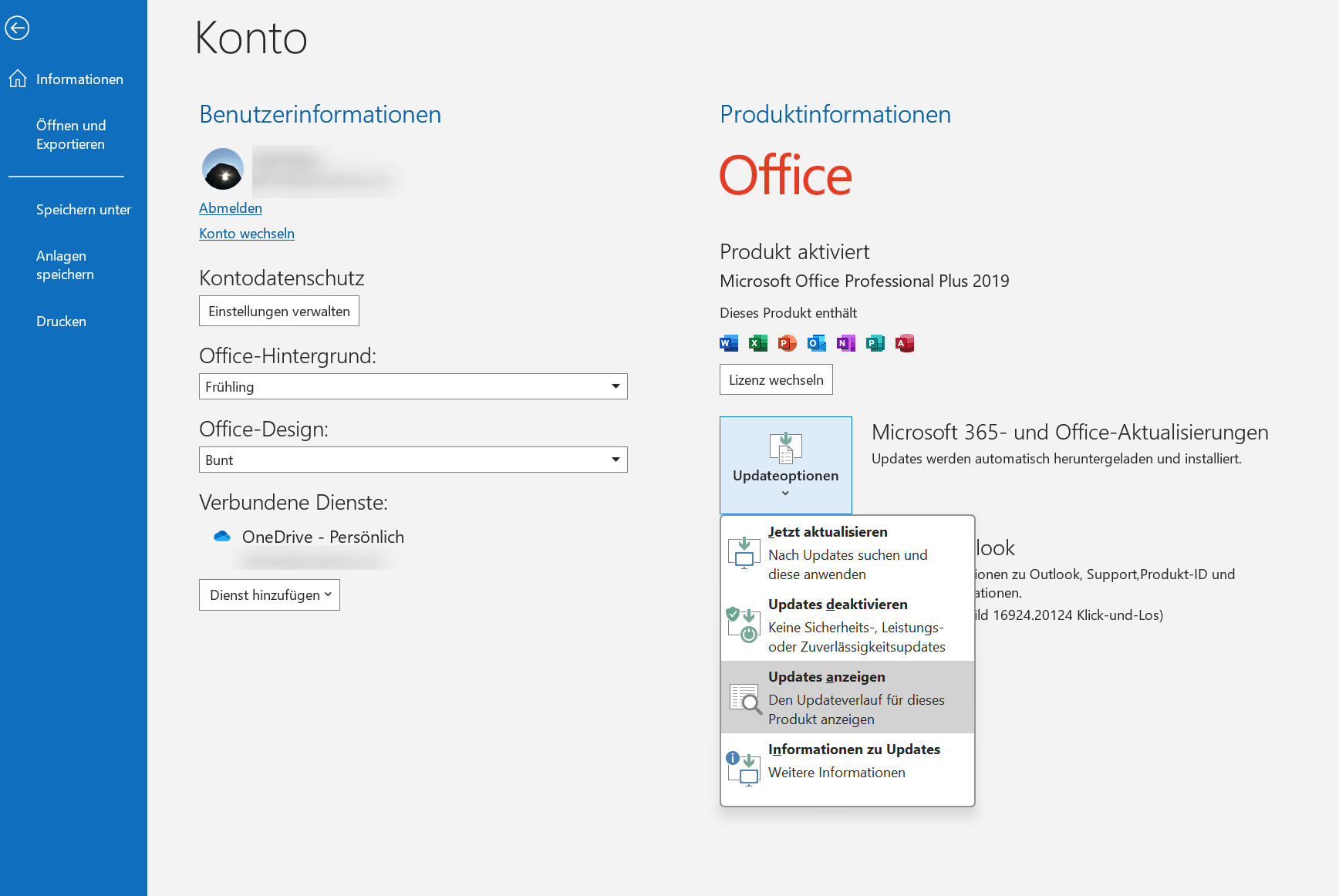The height and width of the screenshot is (896, 1339).
Task: Click the Outlook app icon
Action: pyautogui.click(x=817, y=343)
